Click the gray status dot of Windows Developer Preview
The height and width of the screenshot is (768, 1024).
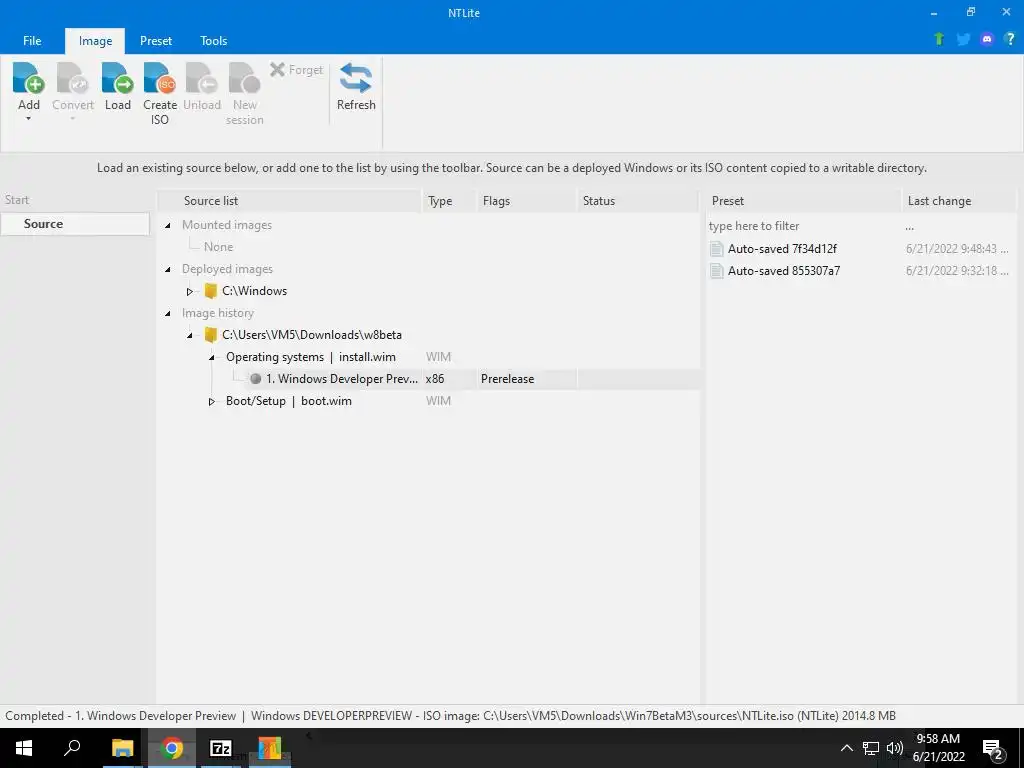click(x=256, y=379)
